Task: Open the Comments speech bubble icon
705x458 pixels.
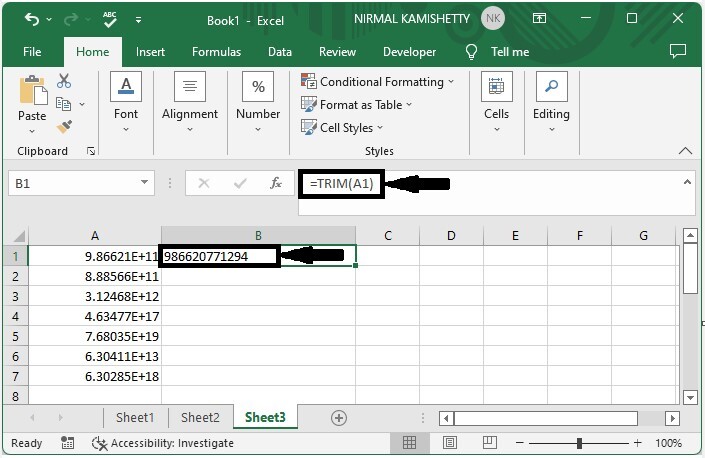Action: 678,51
